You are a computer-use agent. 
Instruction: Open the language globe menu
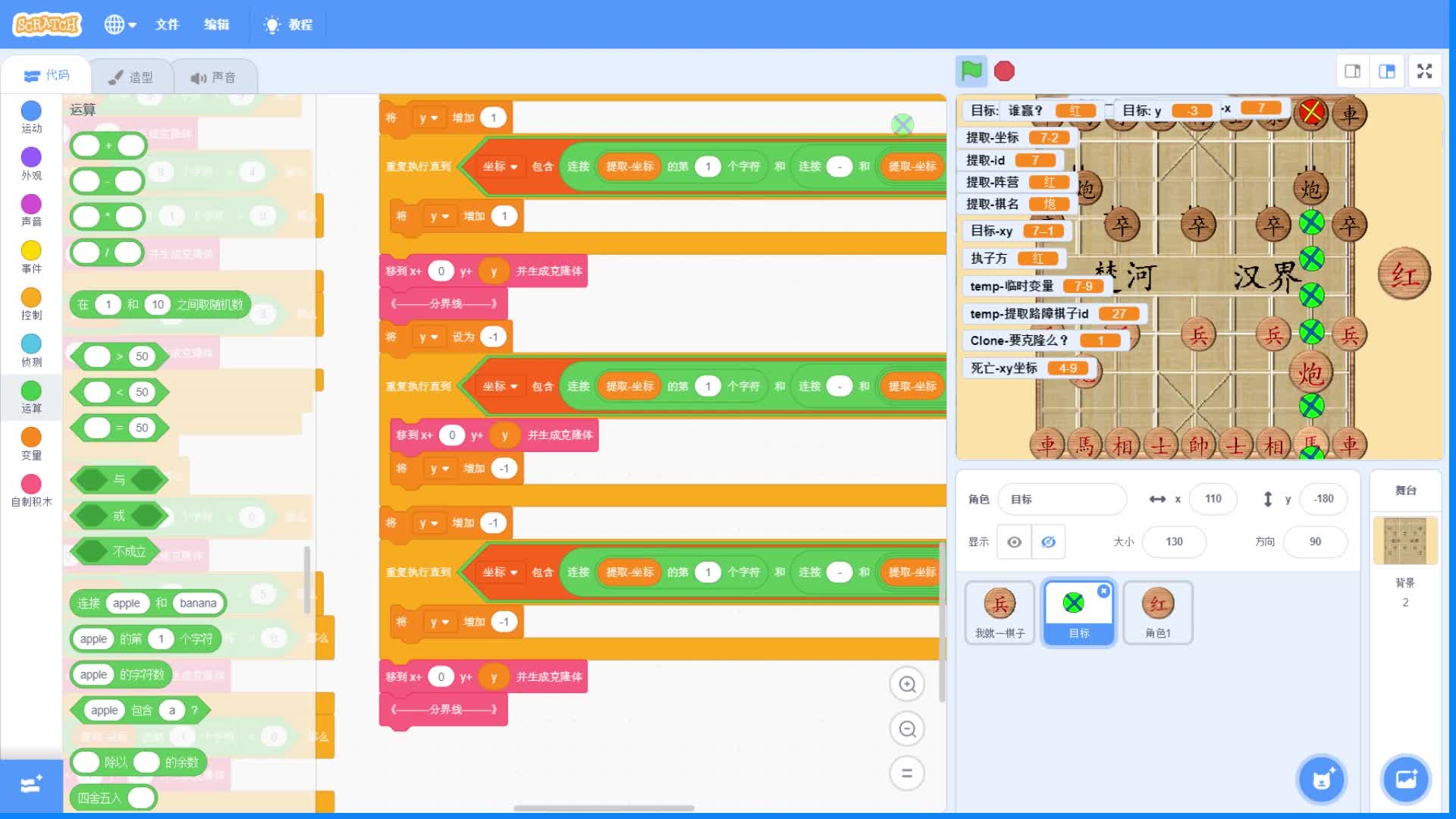(120, 24)
